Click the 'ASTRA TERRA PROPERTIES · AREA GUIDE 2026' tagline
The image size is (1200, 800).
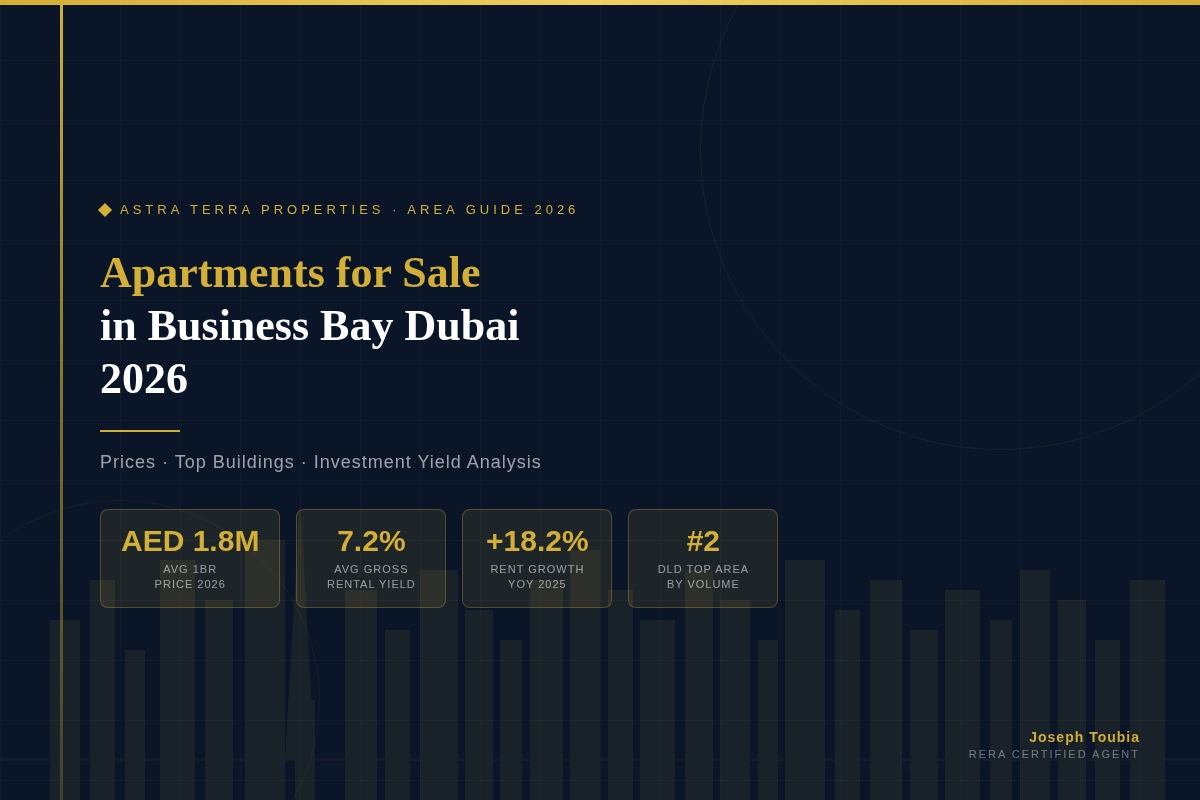coord(349,210)
